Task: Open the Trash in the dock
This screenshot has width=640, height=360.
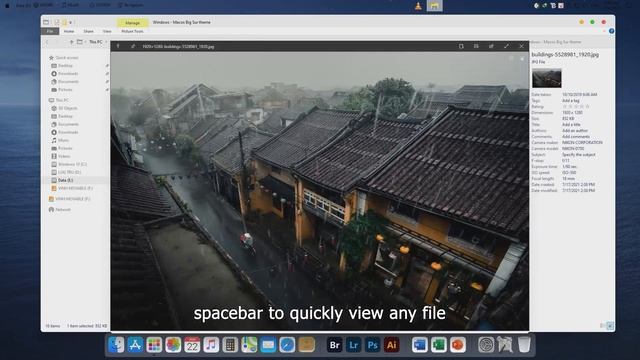Action: click(x=524, y=345)
